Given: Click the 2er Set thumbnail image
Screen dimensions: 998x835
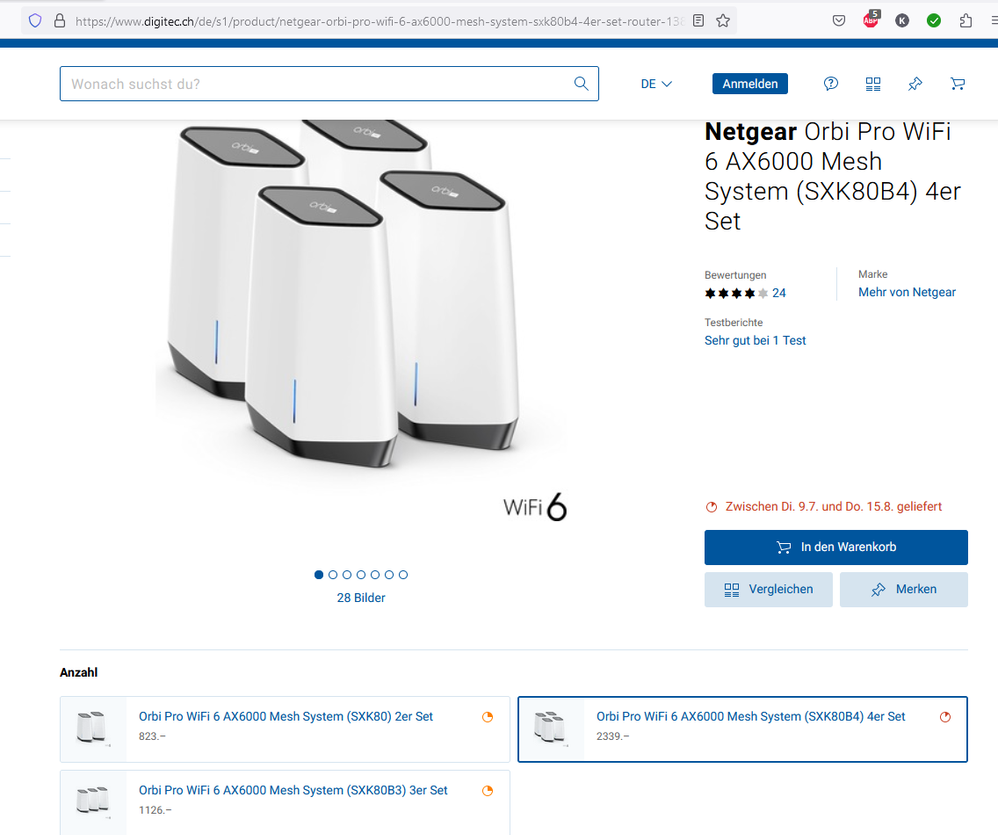Looking at the screenshot, I should [x=93, y=729].
